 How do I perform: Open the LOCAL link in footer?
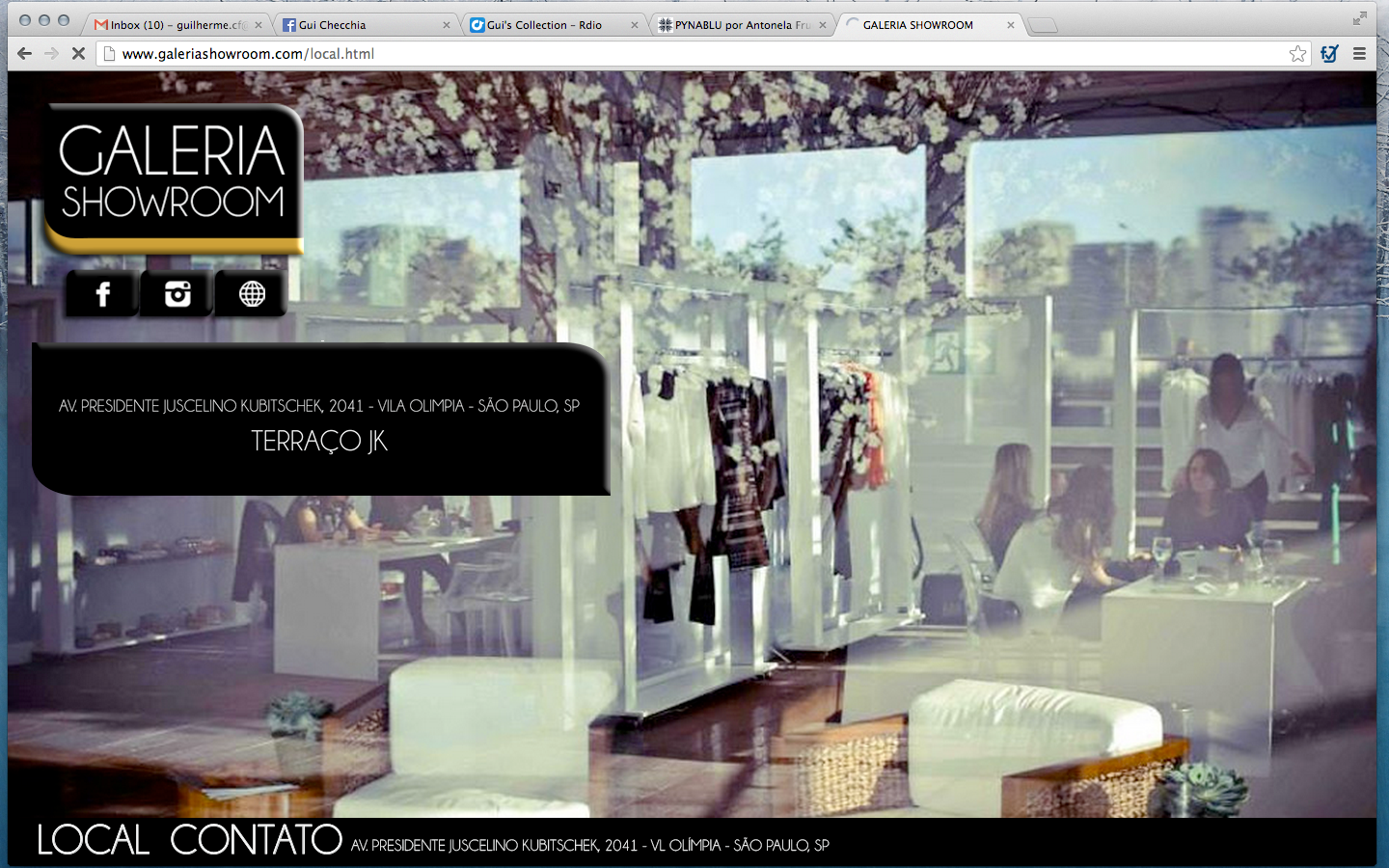pos(93,840)
